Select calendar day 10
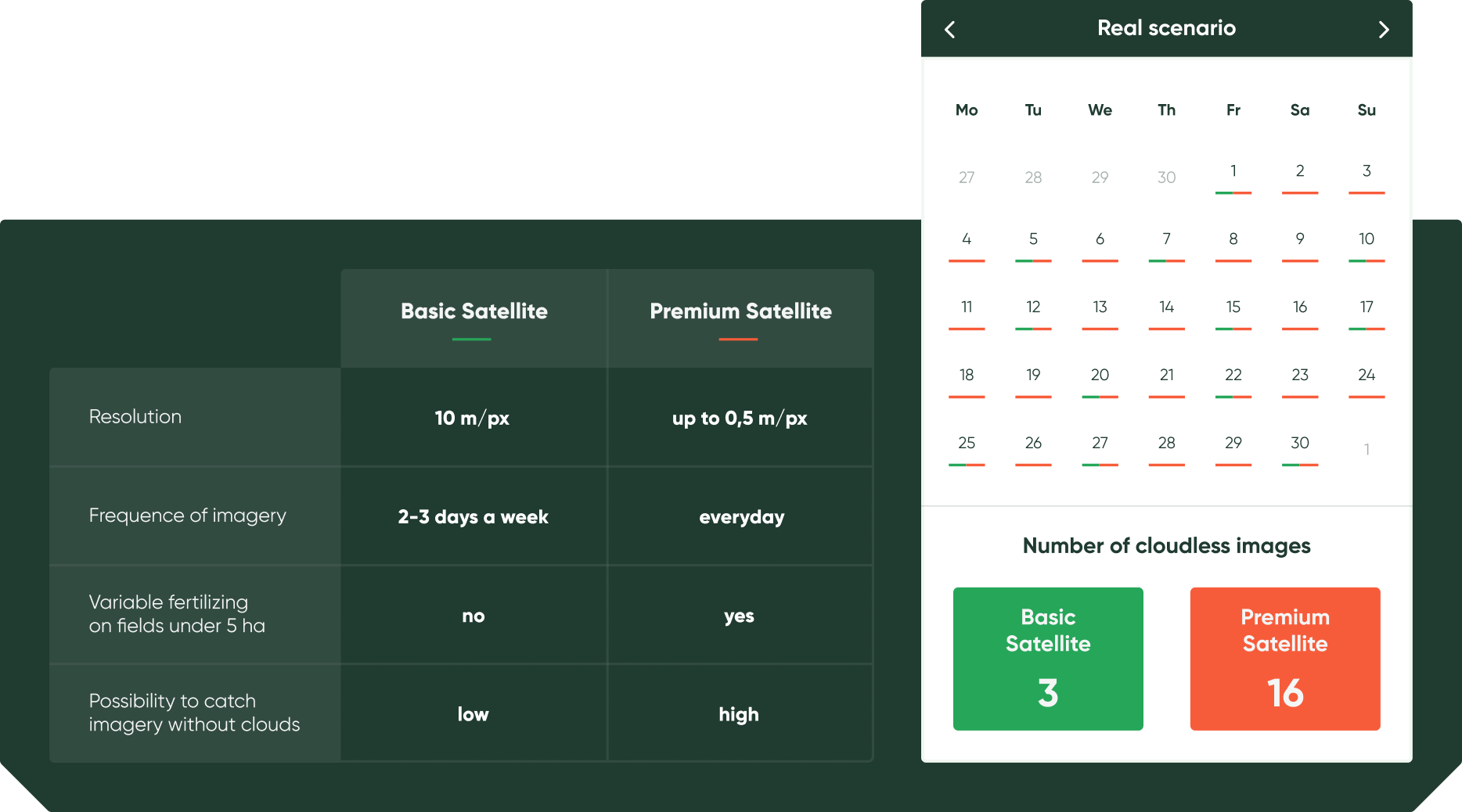The width and height of the screenshot is (1462, 812). 1367,245
